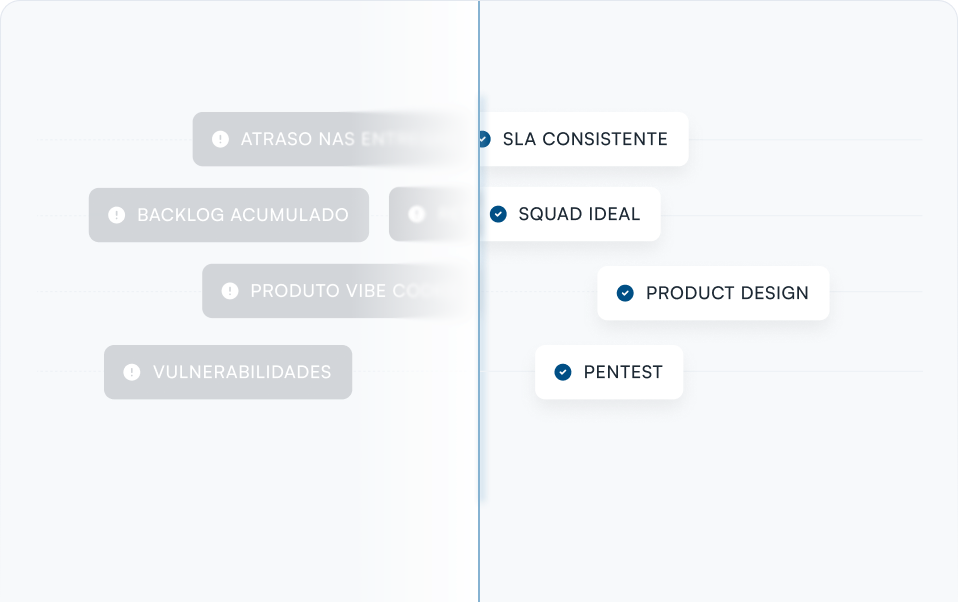Click the exclamation icon beside BACKLOG ACUMULADO

[117, 215]
